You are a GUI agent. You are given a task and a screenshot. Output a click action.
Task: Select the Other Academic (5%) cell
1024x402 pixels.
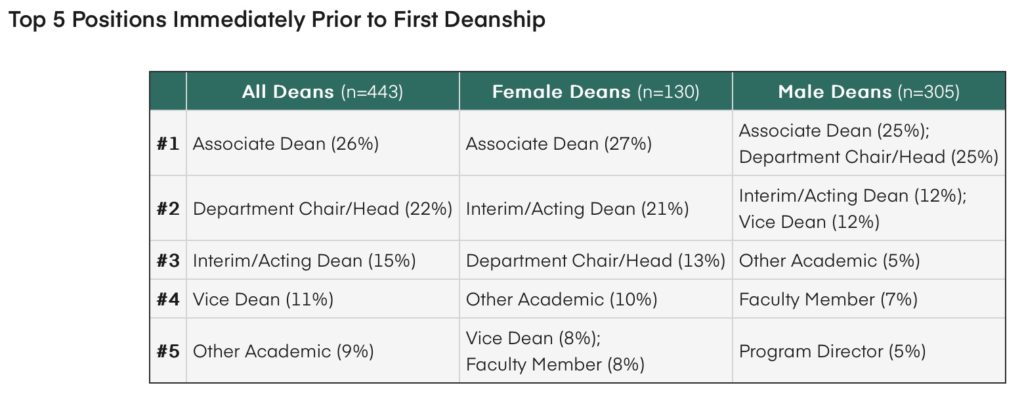pos(829,260)
